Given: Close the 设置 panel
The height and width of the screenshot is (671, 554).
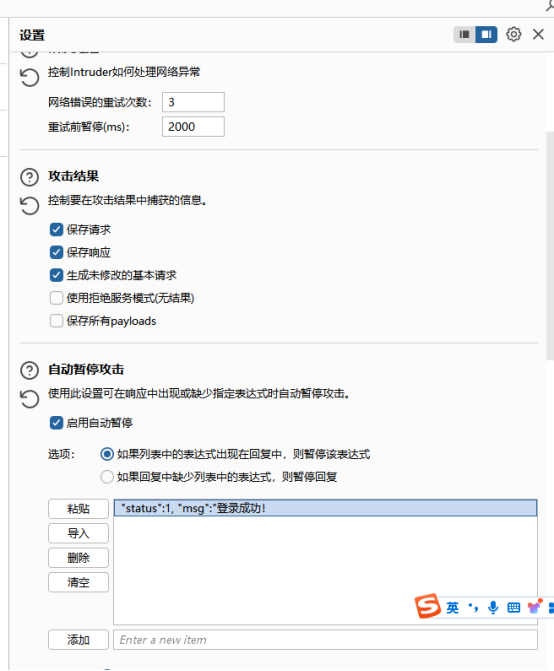Looking at the screenshot, I should 538,34.
